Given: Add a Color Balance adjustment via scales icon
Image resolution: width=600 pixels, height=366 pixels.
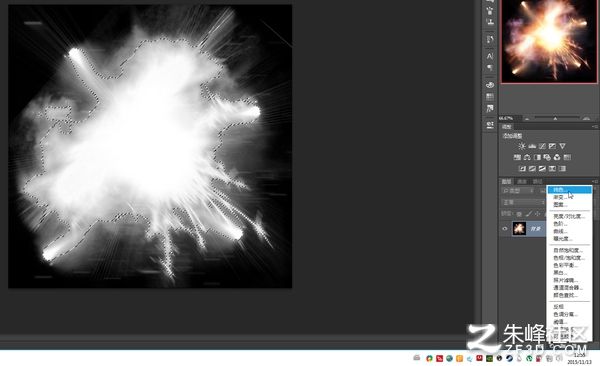Looking at the screenshot, I should click(527, 157).
